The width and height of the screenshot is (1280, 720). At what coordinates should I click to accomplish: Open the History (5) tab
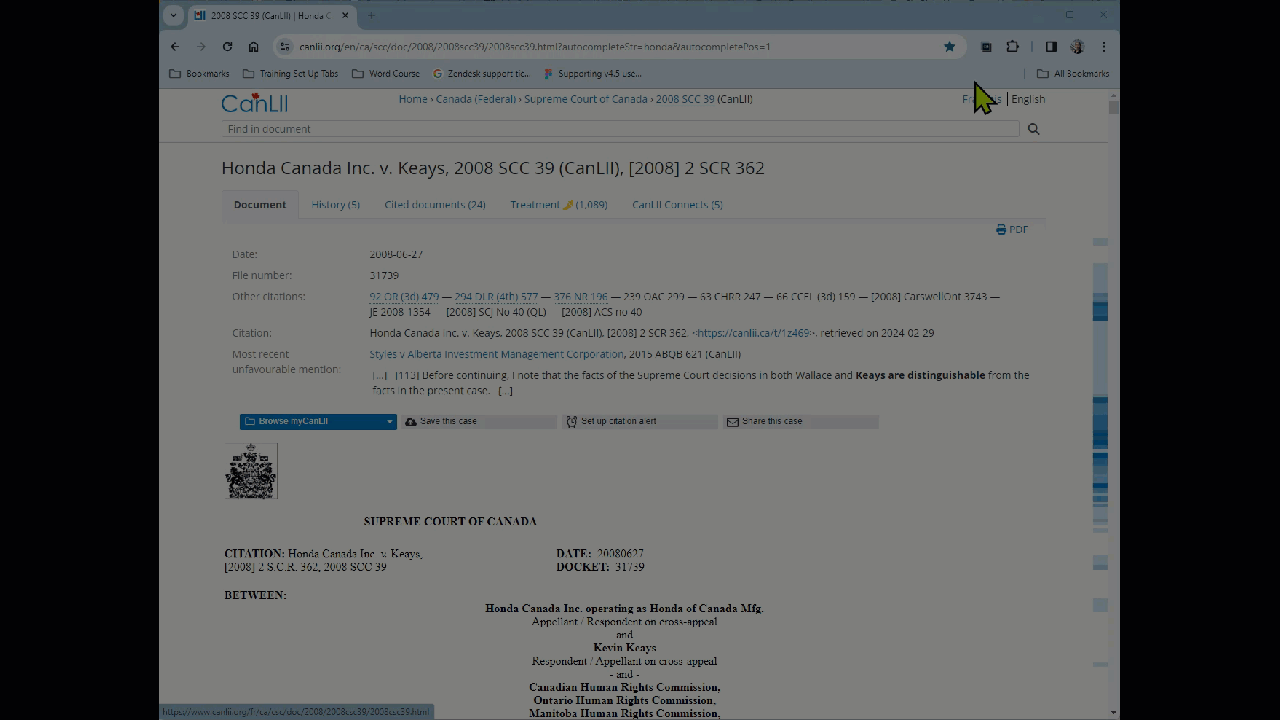coord(335,205)
